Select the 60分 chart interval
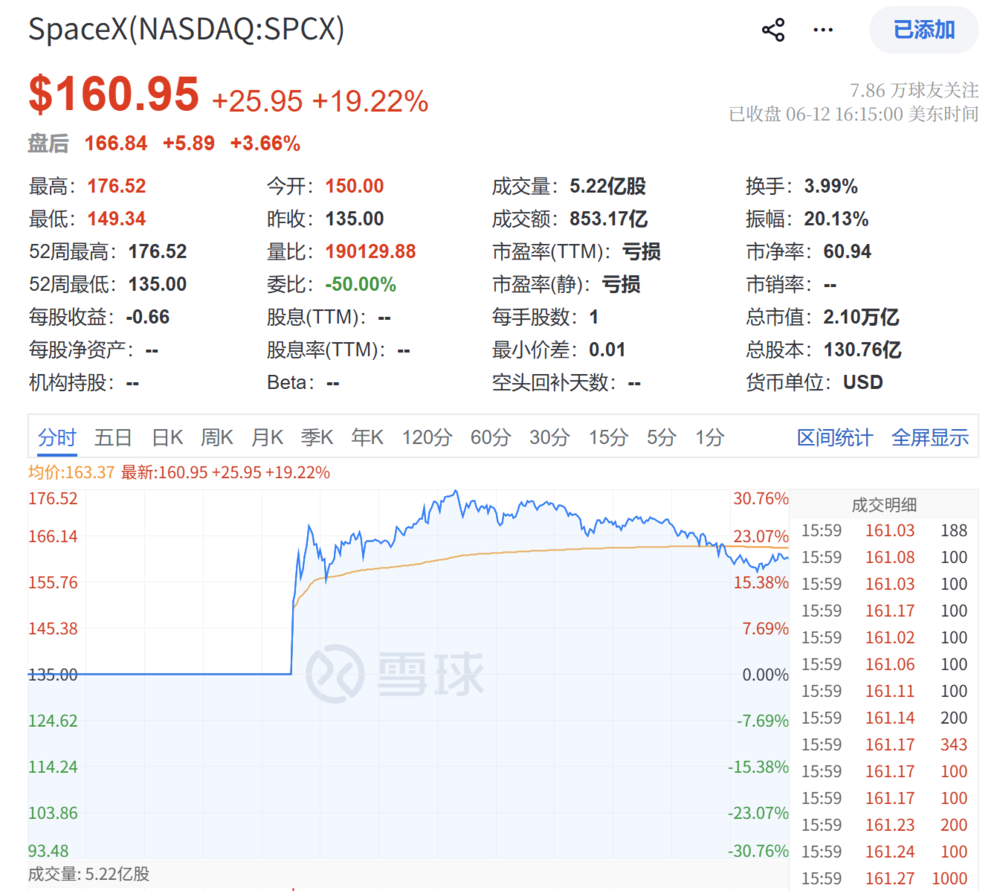This screenshot has width=1000, height=891. (490, 438)
